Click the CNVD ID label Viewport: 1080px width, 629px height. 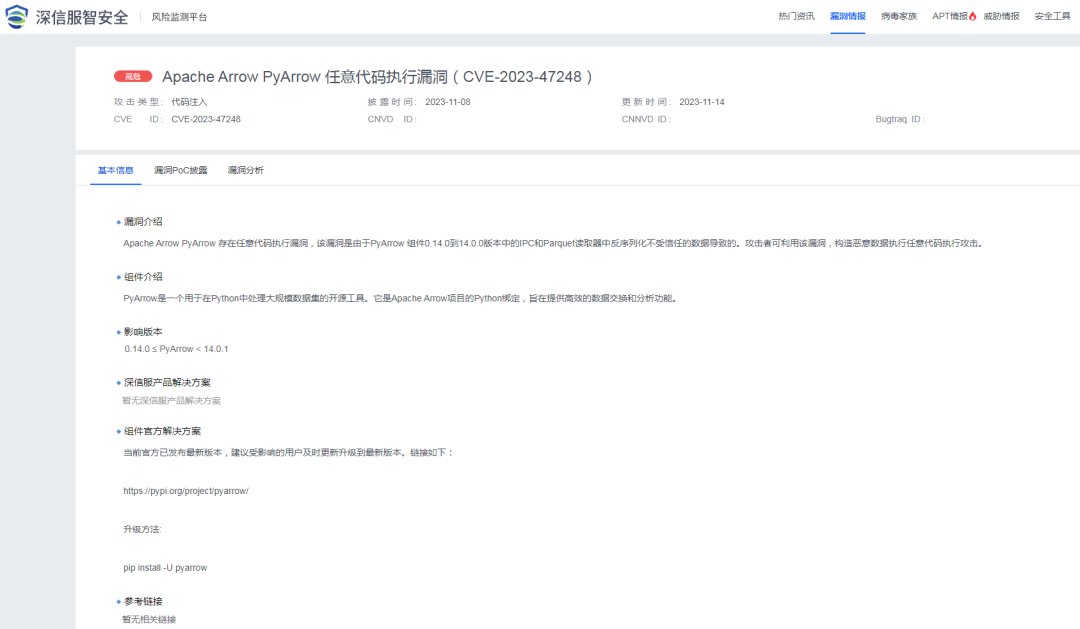(x=392, y=119)
